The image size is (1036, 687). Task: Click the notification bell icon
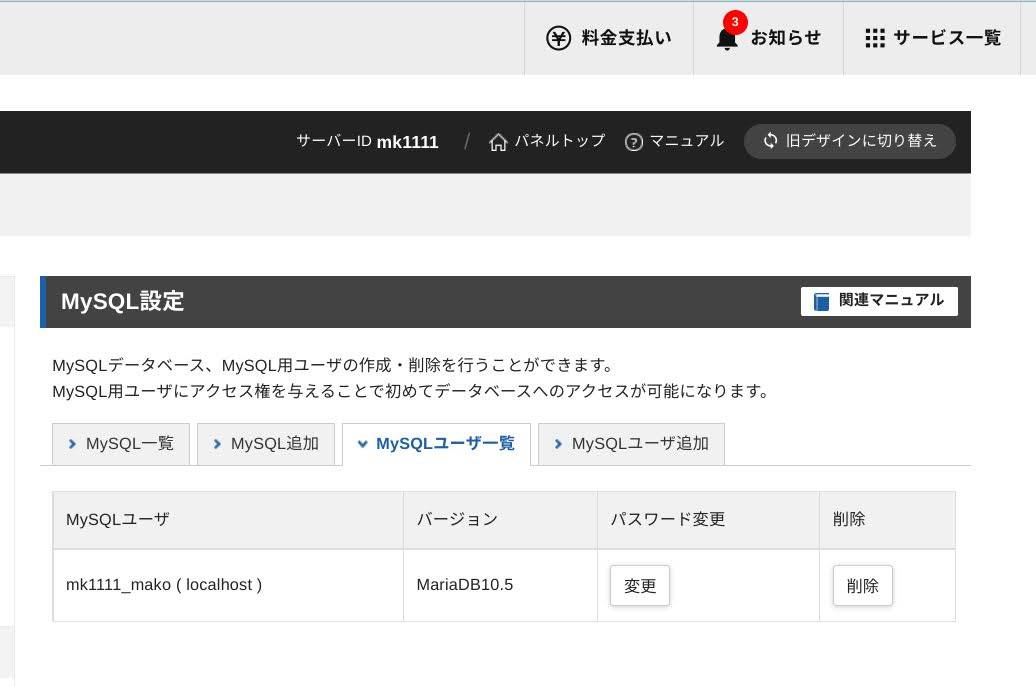coord(727,40)
